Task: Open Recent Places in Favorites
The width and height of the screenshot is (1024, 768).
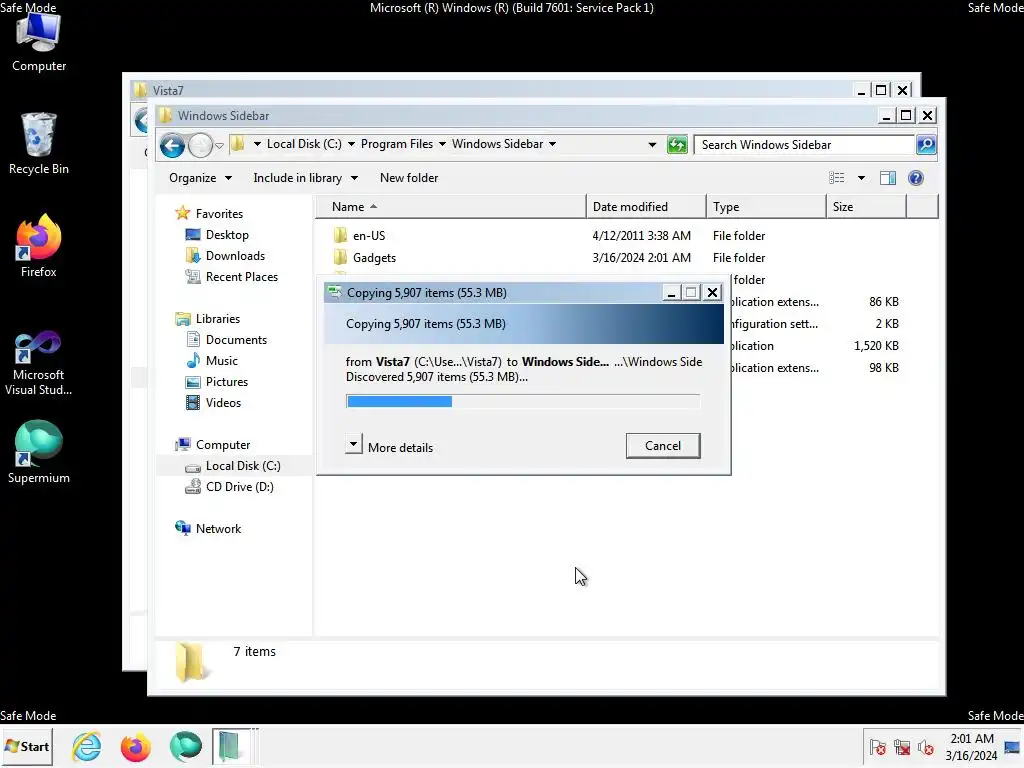Action: point(242,277)
